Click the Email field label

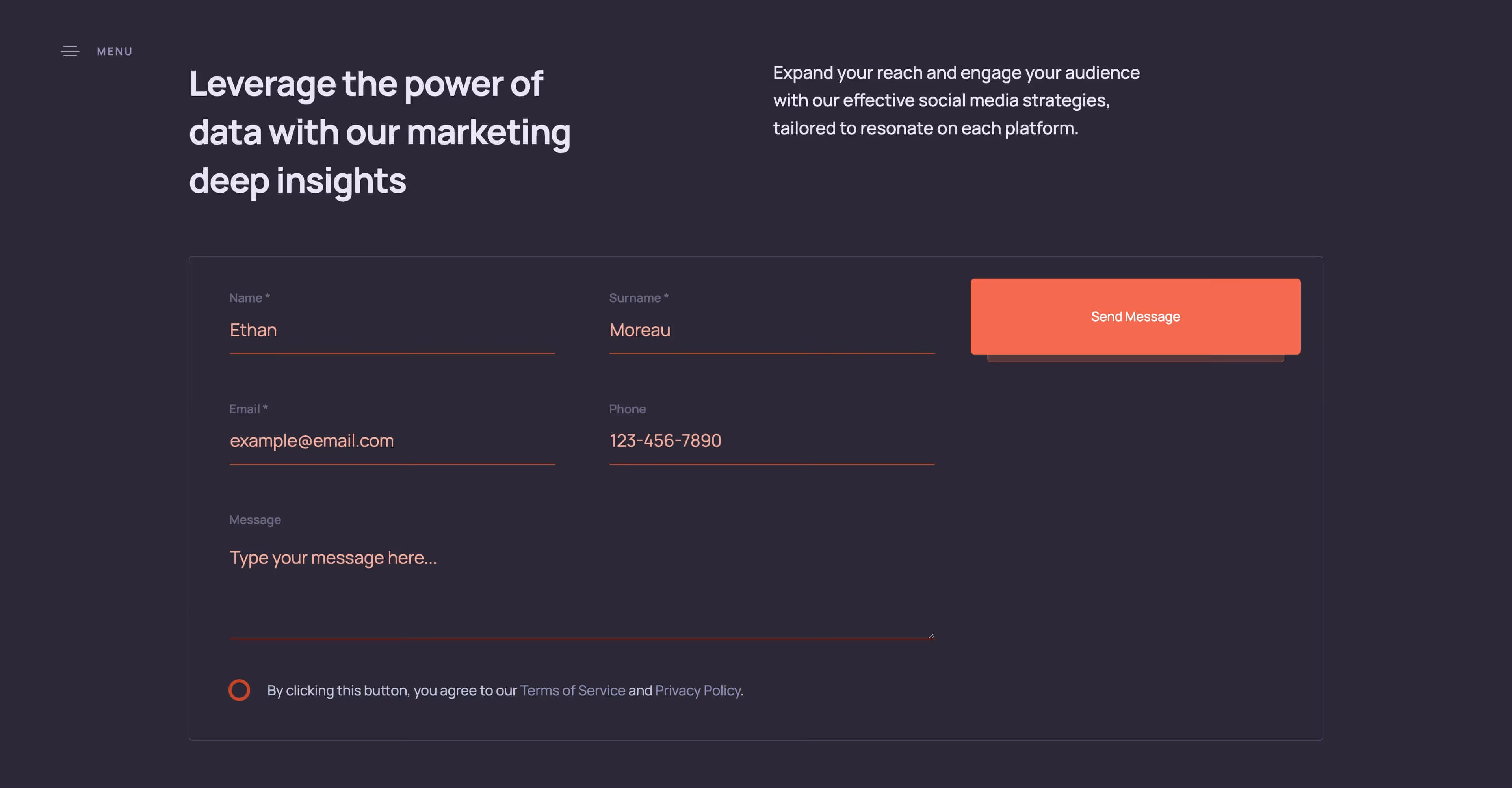(x=248, y=409)
